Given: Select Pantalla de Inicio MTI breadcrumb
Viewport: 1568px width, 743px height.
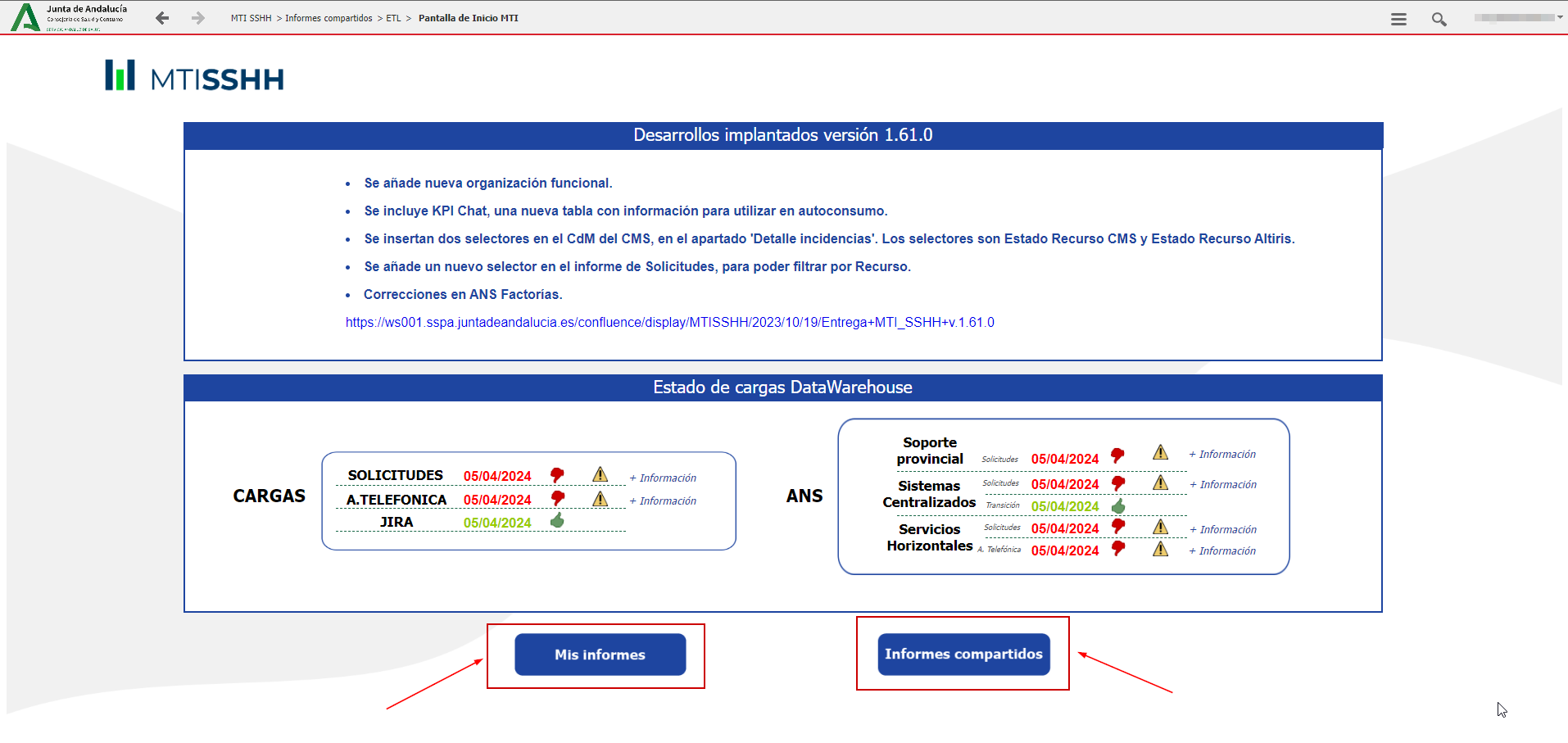Looking at the screenshot, I should pos(469,18).
